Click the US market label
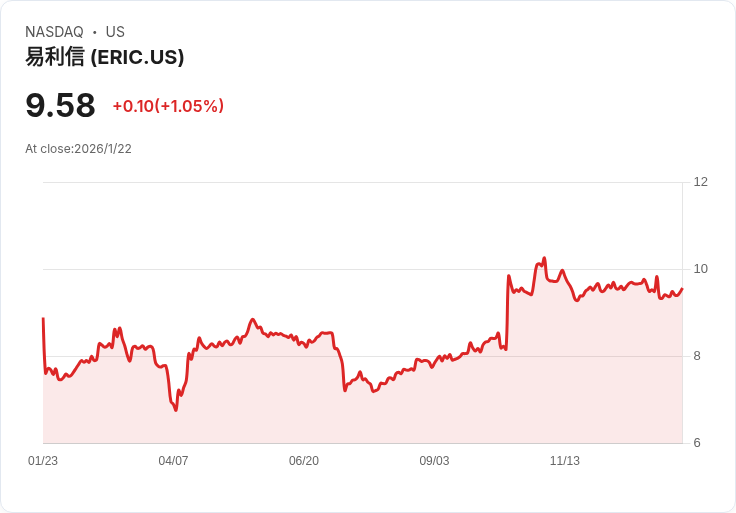736x513 pixels. [115, 32]
